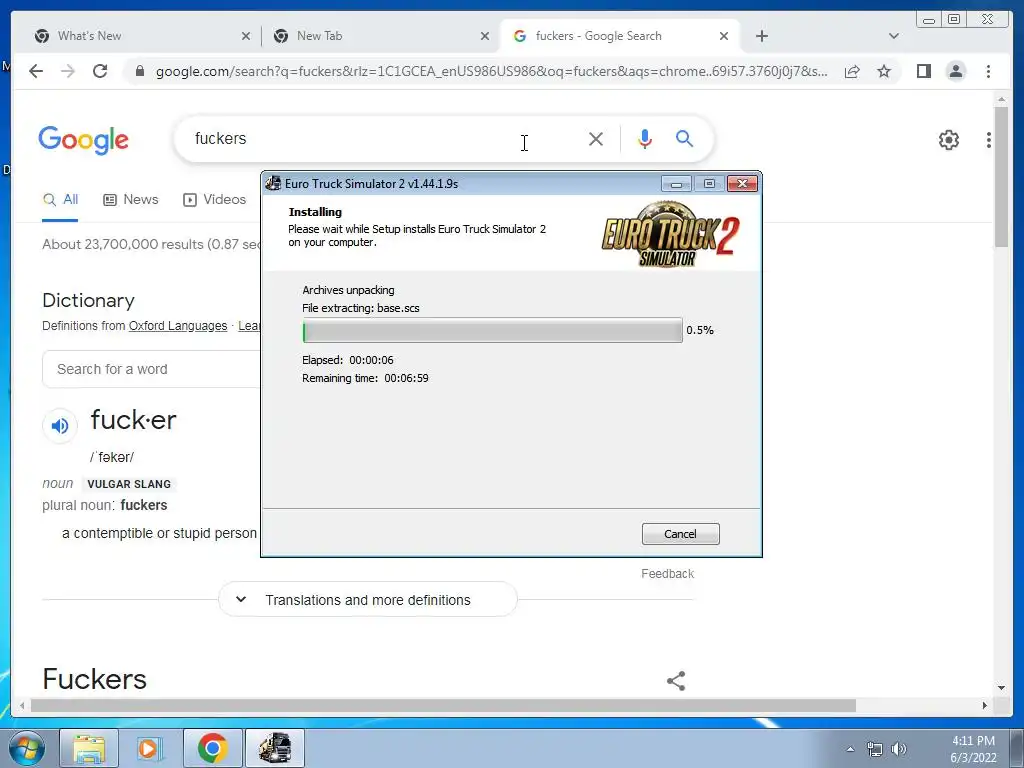Click in Search for a word field
This screenshot has height=768, width=1024.
pyautogui.click(x=152, y=369)
